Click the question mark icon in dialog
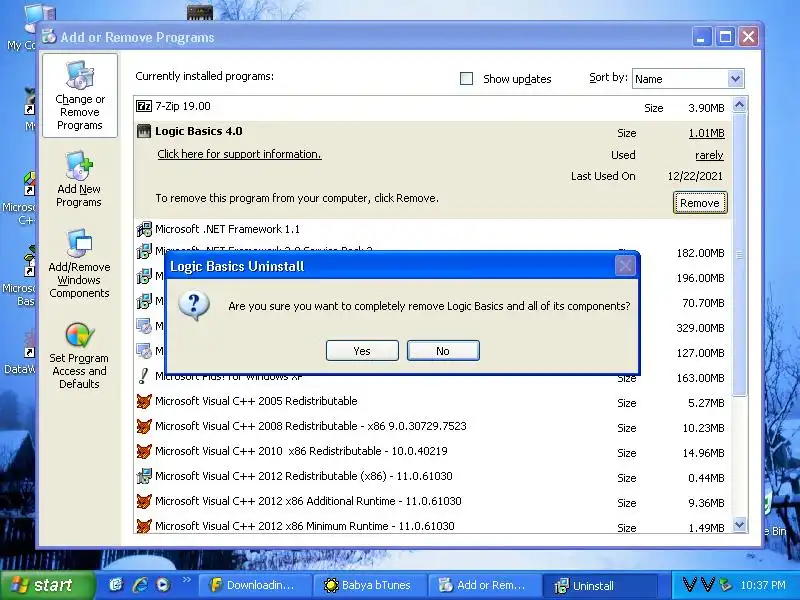The width and height of the screenshot is (800, 600). [193, 306]
